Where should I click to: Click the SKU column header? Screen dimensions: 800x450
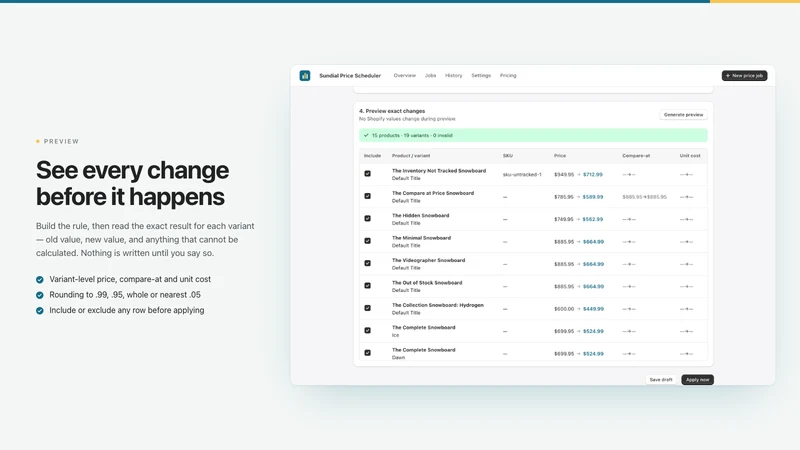tap(508, 156)
